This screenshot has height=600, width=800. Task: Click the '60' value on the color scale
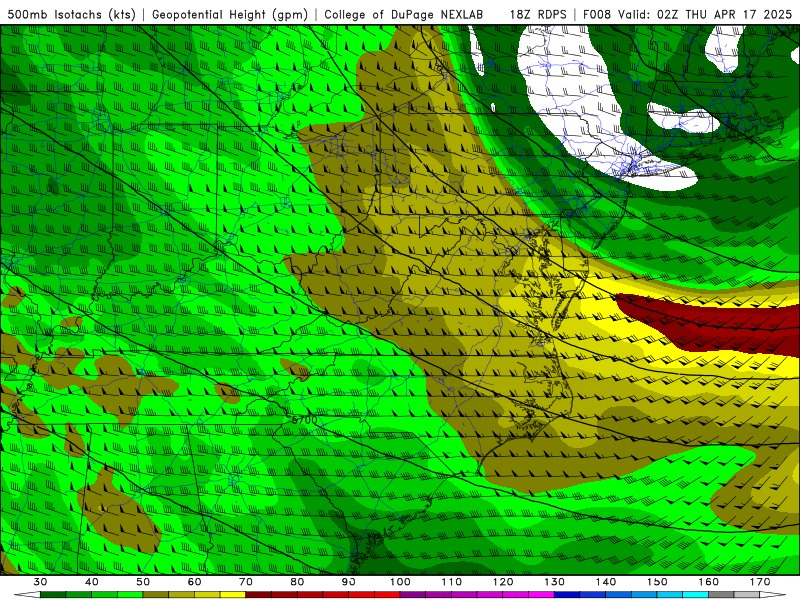[194, 582]
